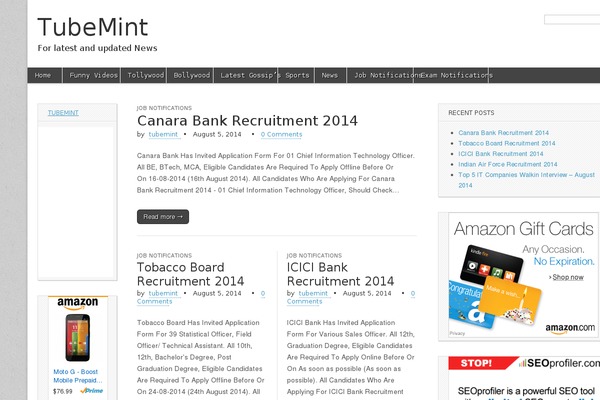Open Job Notifications menu item
Screen dimensions: 600x400
coord(380,75)
